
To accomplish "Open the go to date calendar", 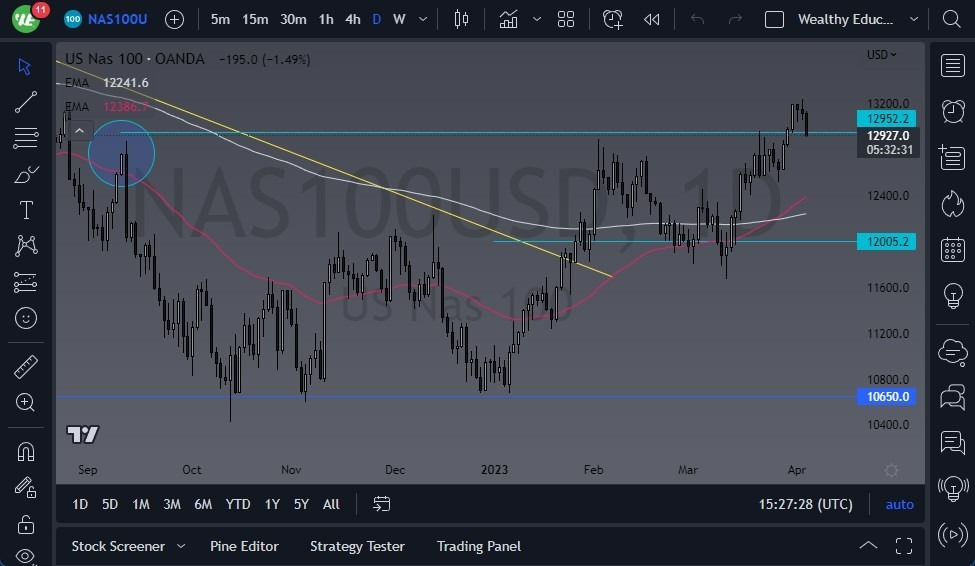I will pyautogui.click(x=381, y=504).
